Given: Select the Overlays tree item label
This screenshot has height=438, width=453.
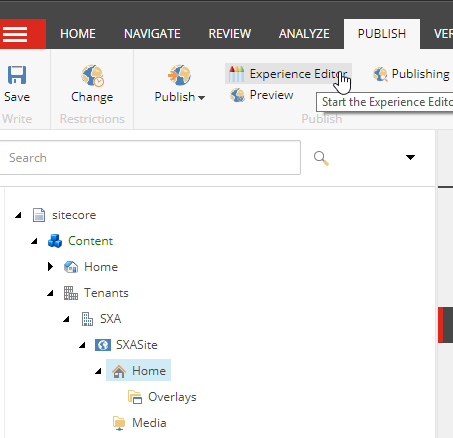Looking at the screenshot, I should click(172, 397).
